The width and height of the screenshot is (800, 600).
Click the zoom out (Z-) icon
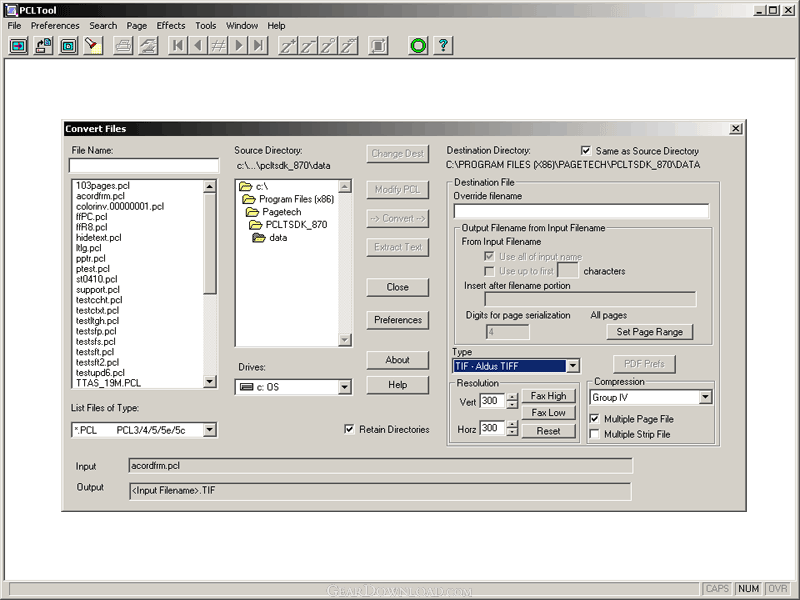(x=308, y=46)
